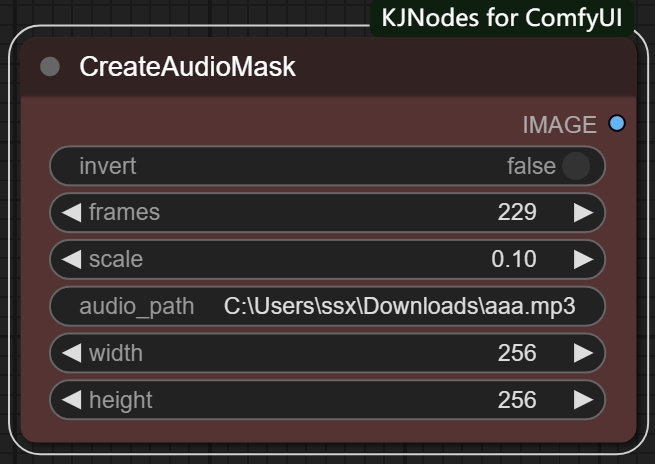Increase width with right arrow

[x=583, y=353]
